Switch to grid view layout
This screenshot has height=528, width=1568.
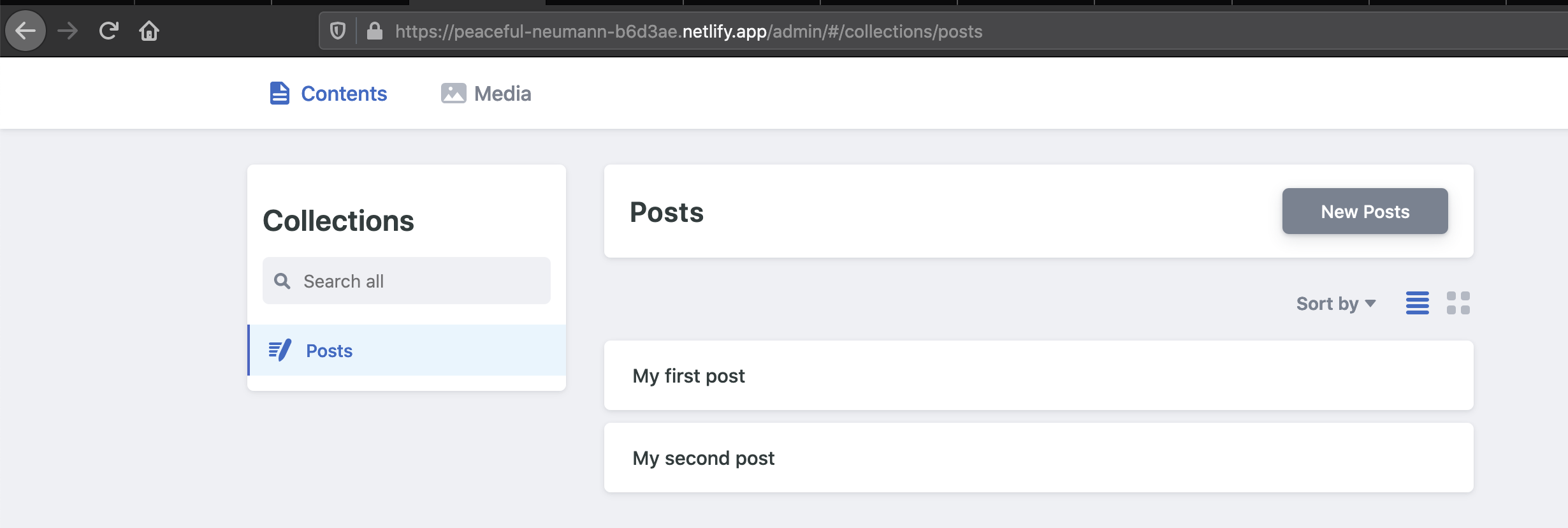click(x=1458, y=303)
